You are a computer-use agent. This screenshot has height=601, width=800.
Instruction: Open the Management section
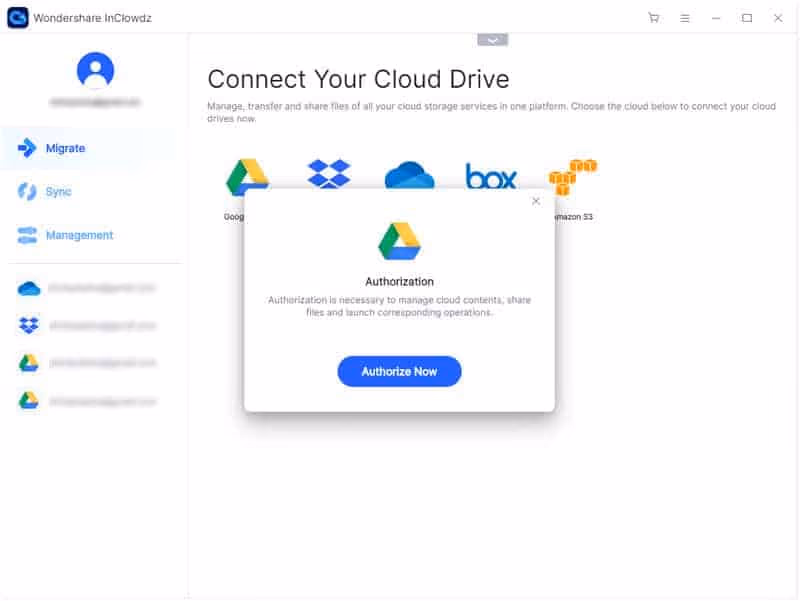[x=78, y=235]
